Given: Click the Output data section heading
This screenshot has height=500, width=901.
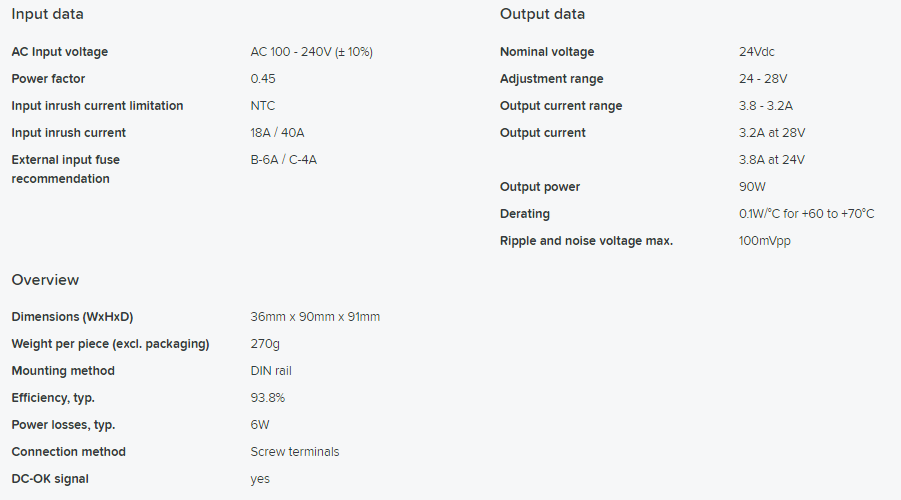Looking at the screenshot, I should point(542,14).
